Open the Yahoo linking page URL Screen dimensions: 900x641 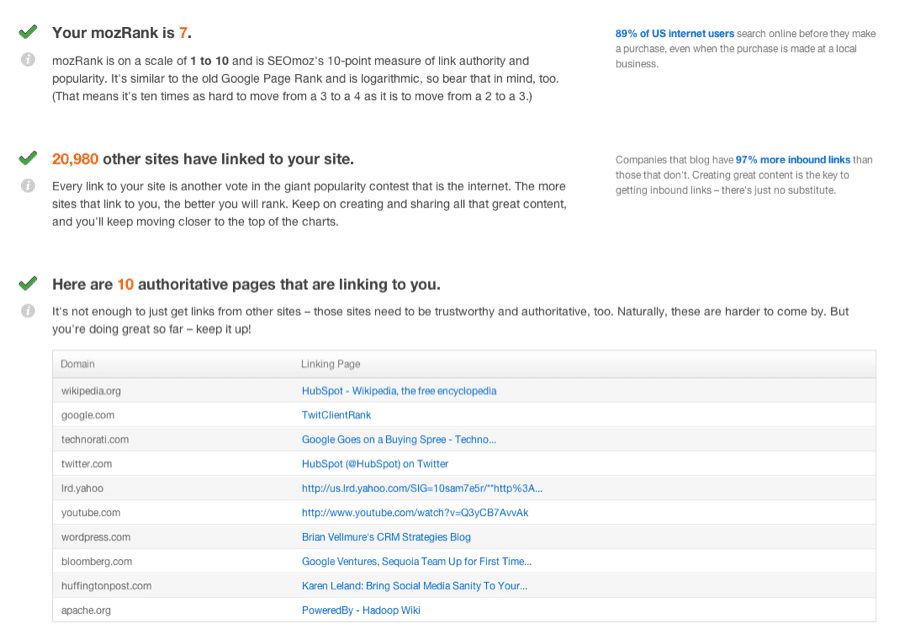pyautogui.click(x=424, y=488)
